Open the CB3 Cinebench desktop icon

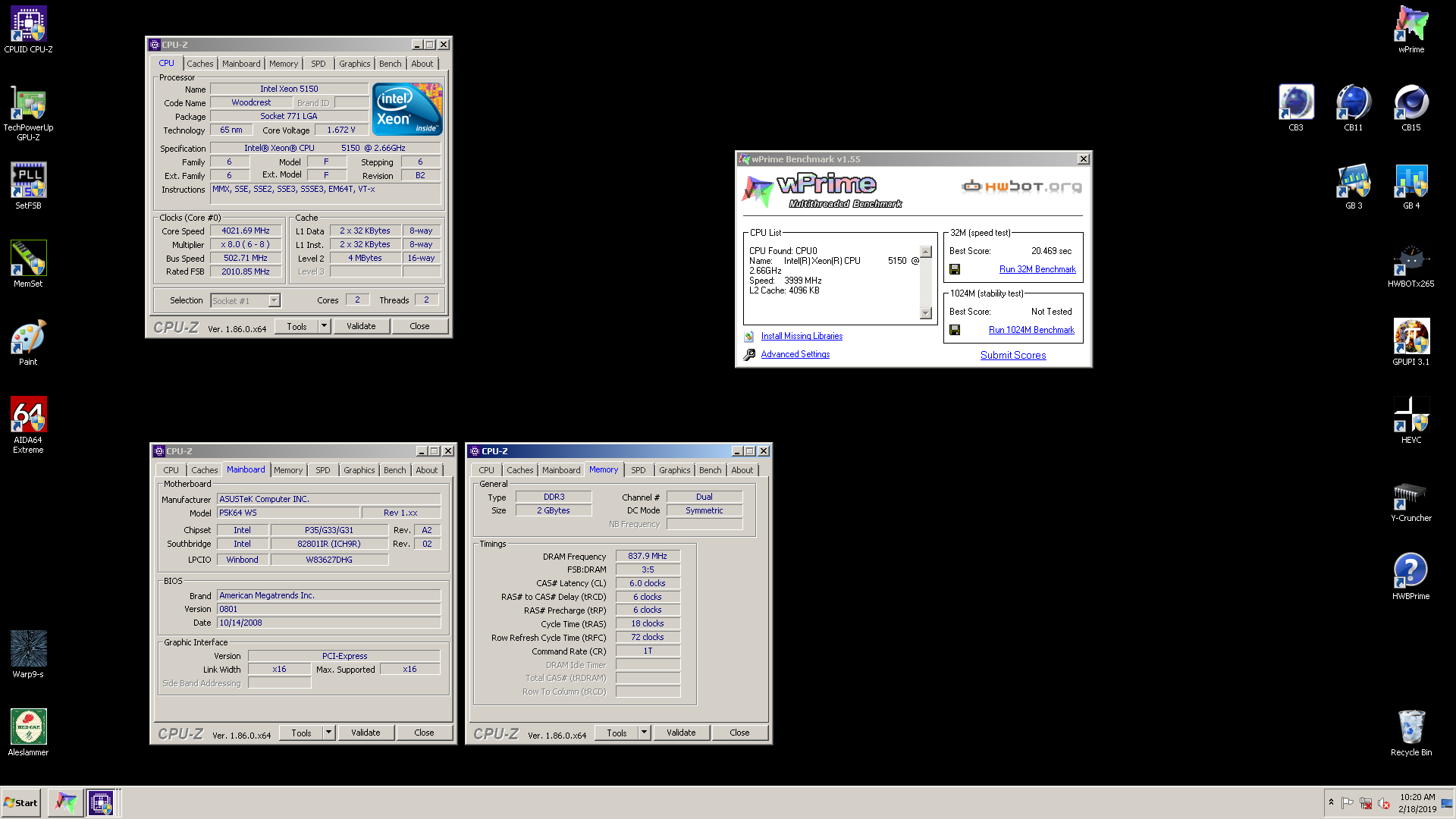[x=1296, y=108]
